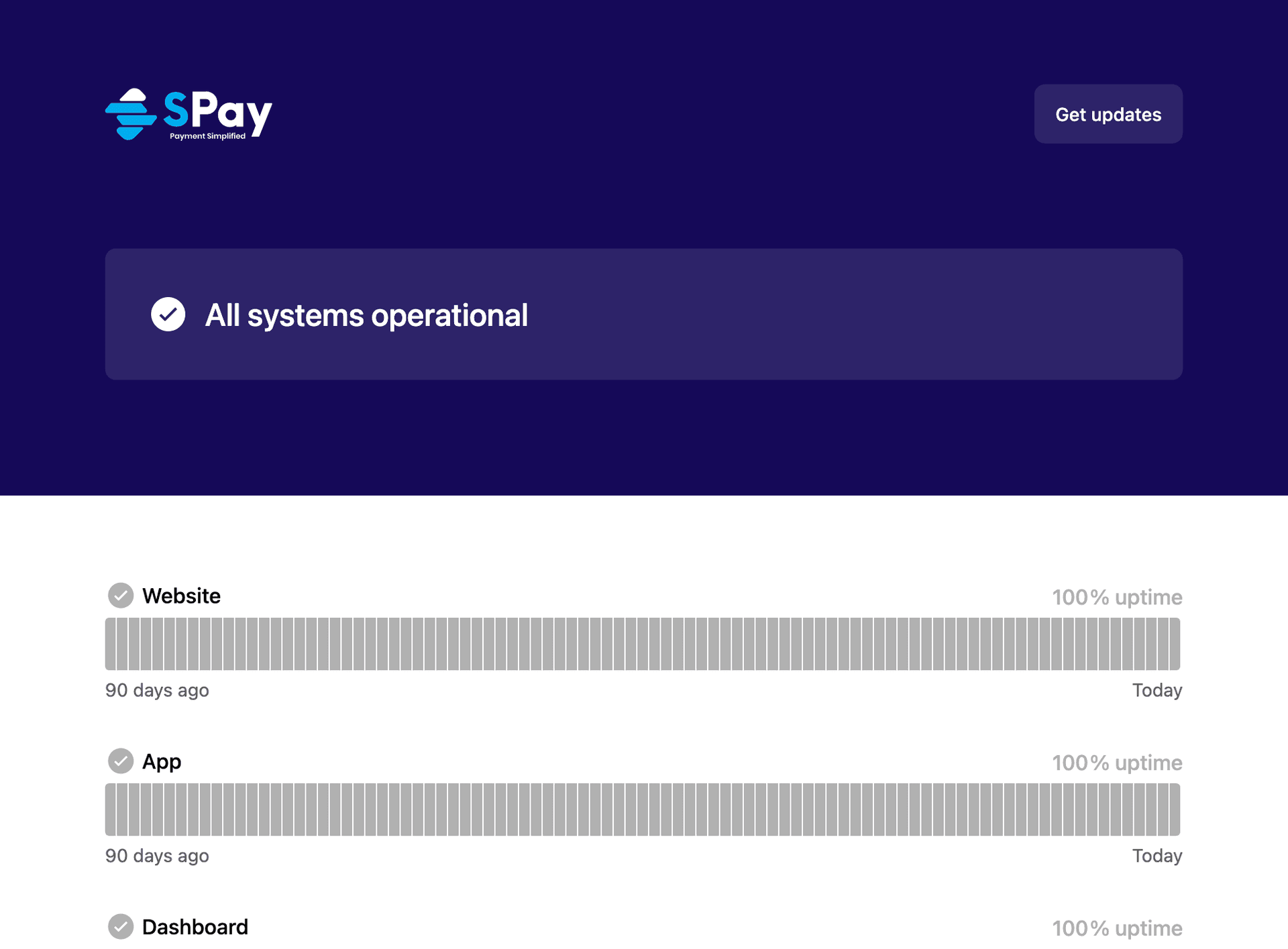Click the SPay logo
The width and height of the screenshot is (1288, 949).
[189, 113]
